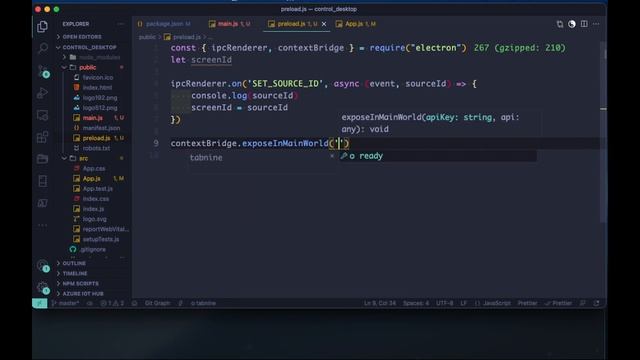Open logo512.png file
Viewport: 640px width, 360px height.
[100, 108]
